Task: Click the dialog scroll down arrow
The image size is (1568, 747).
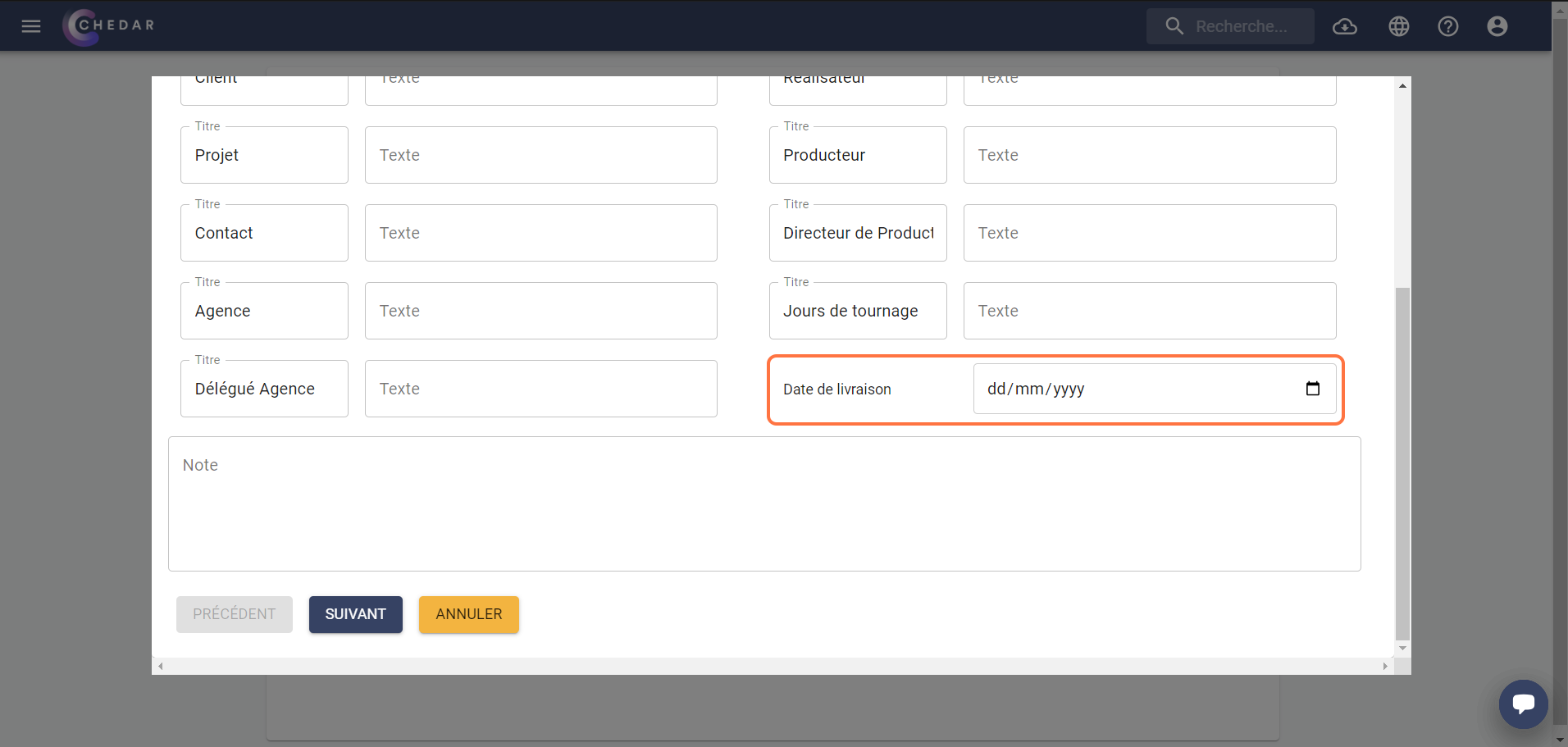Action: [1403, 649]
